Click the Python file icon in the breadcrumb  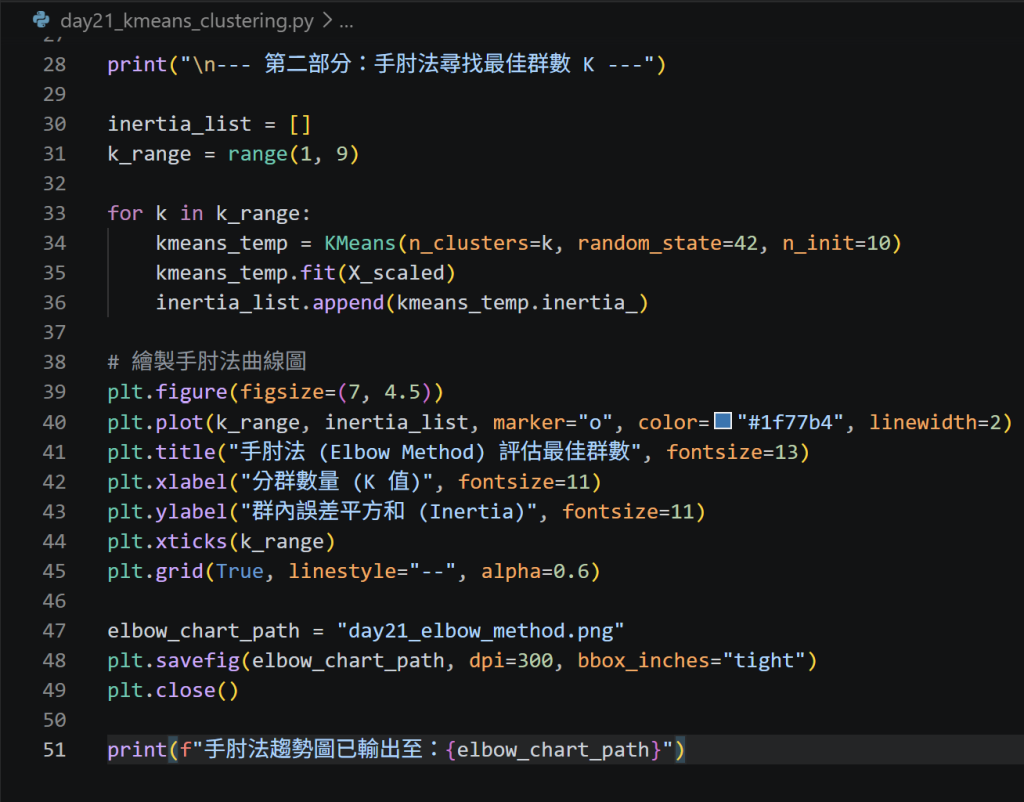point(41,20)
